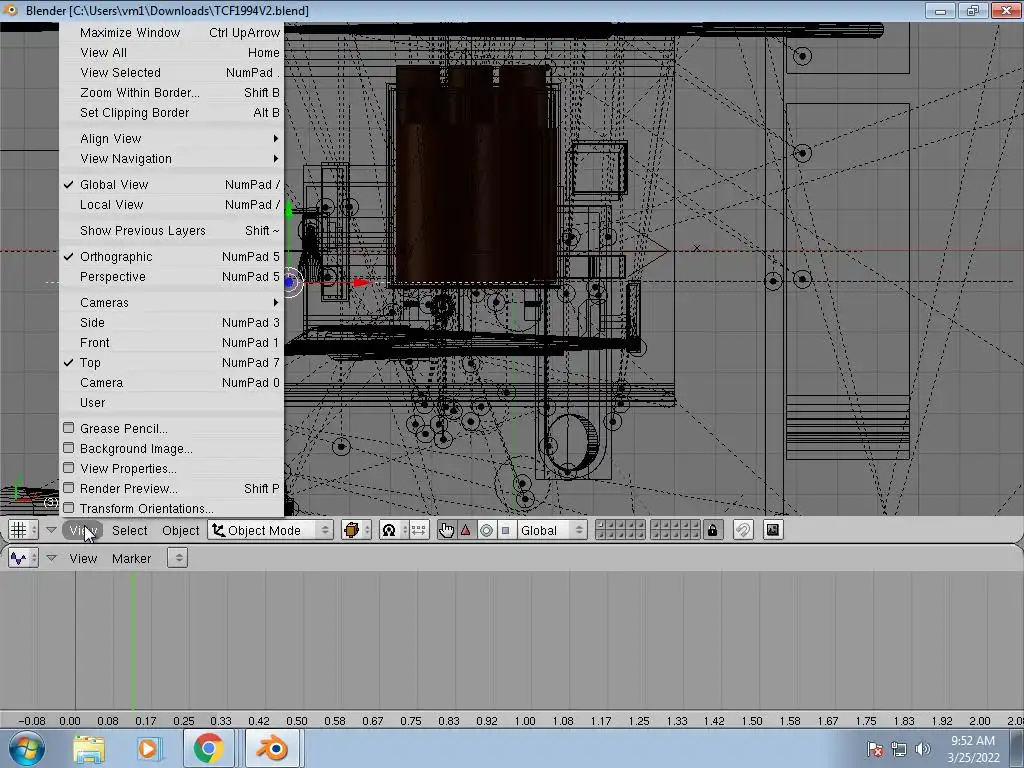Open the volume speaker tray icon

(922, 749)
